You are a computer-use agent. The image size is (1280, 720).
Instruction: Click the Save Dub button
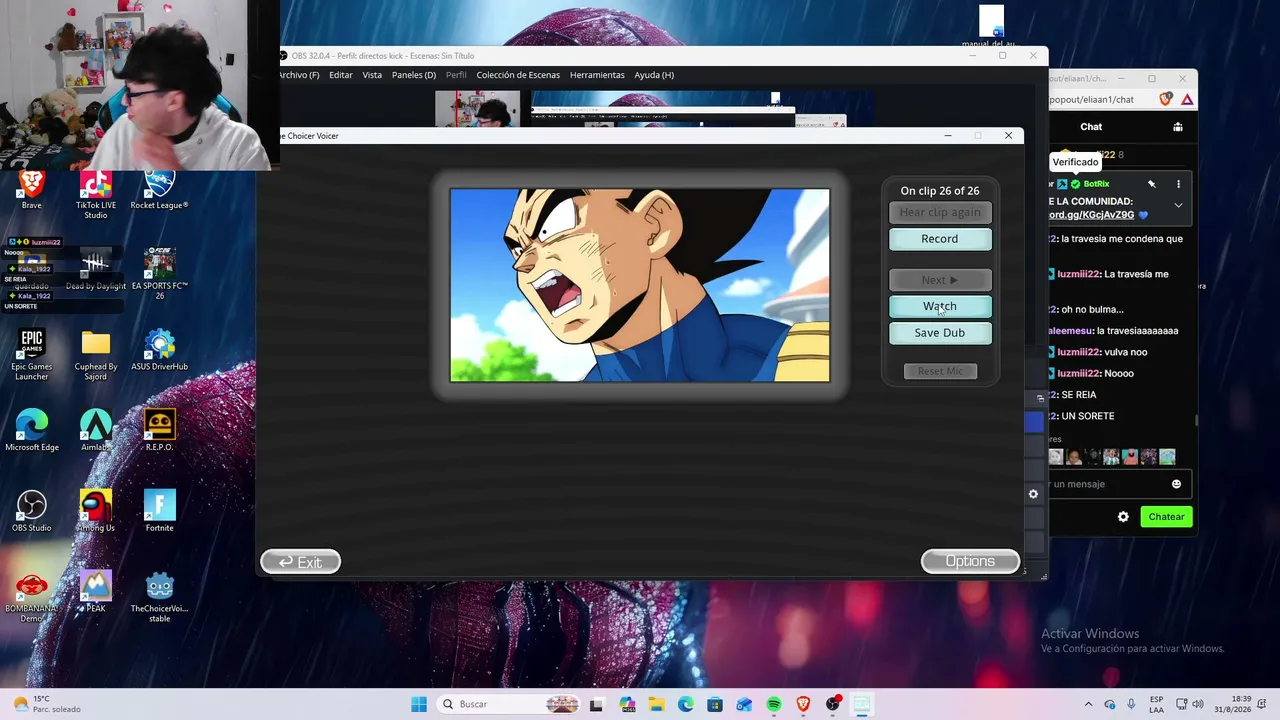940,333
